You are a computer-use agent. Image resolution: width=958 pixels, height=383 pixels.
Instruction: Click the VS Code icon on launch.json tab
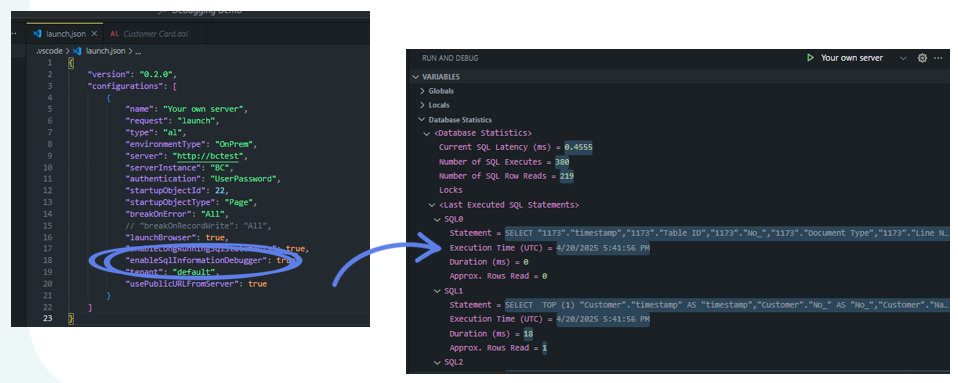(x=37, y=34)
